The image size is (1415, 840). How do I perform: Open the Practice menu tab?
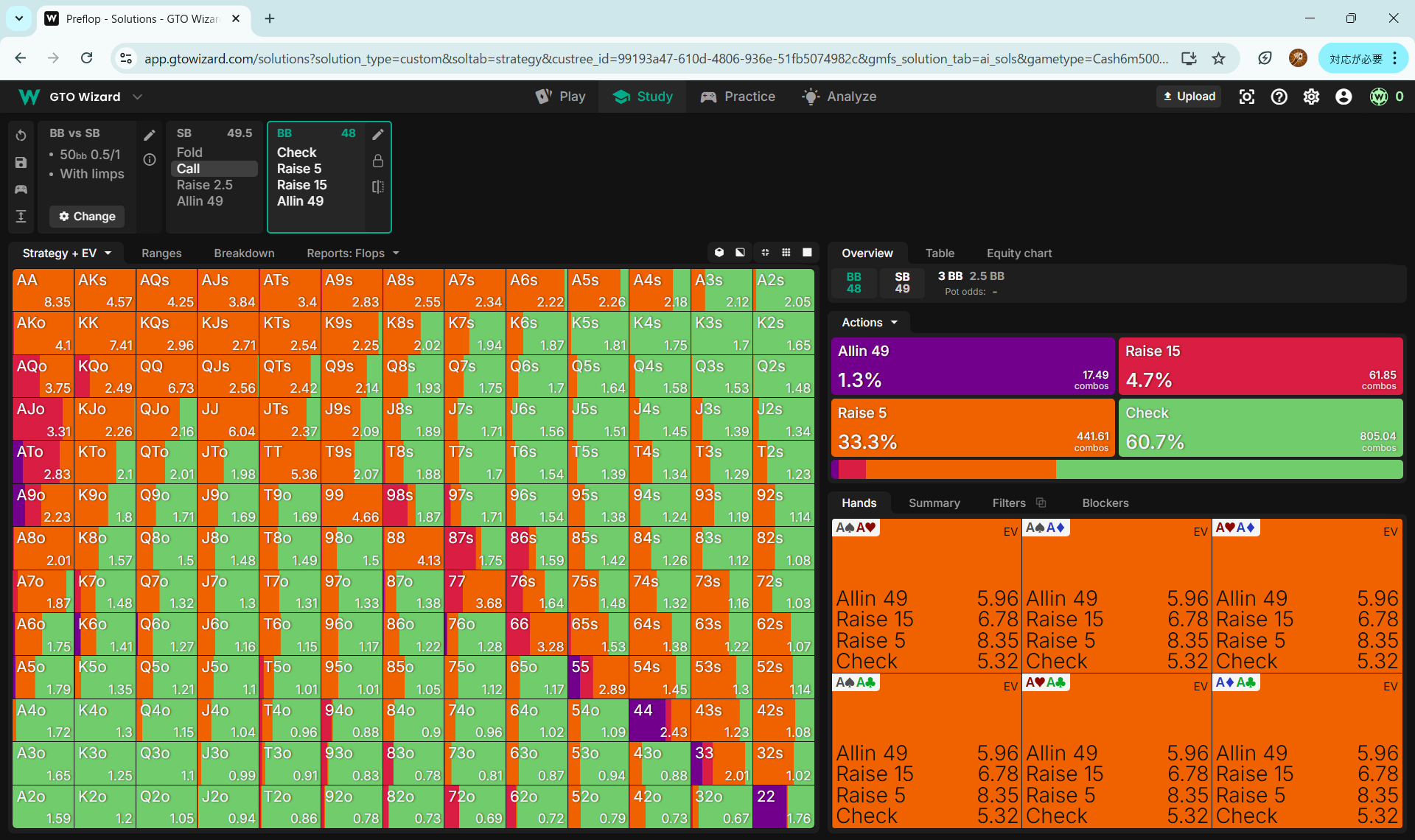[738, 97]
